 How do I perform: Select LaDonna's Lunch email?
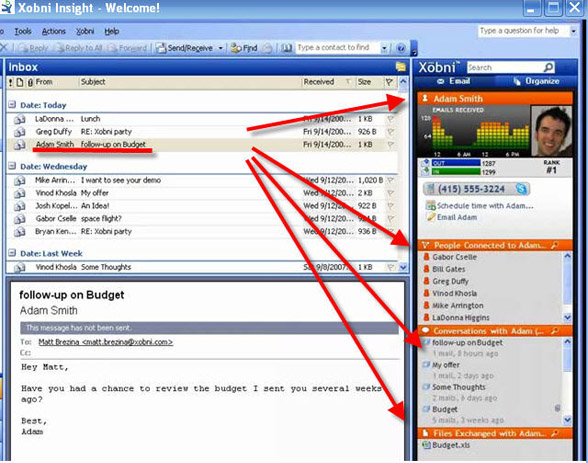pyautogui.click(x=202, y=119)
